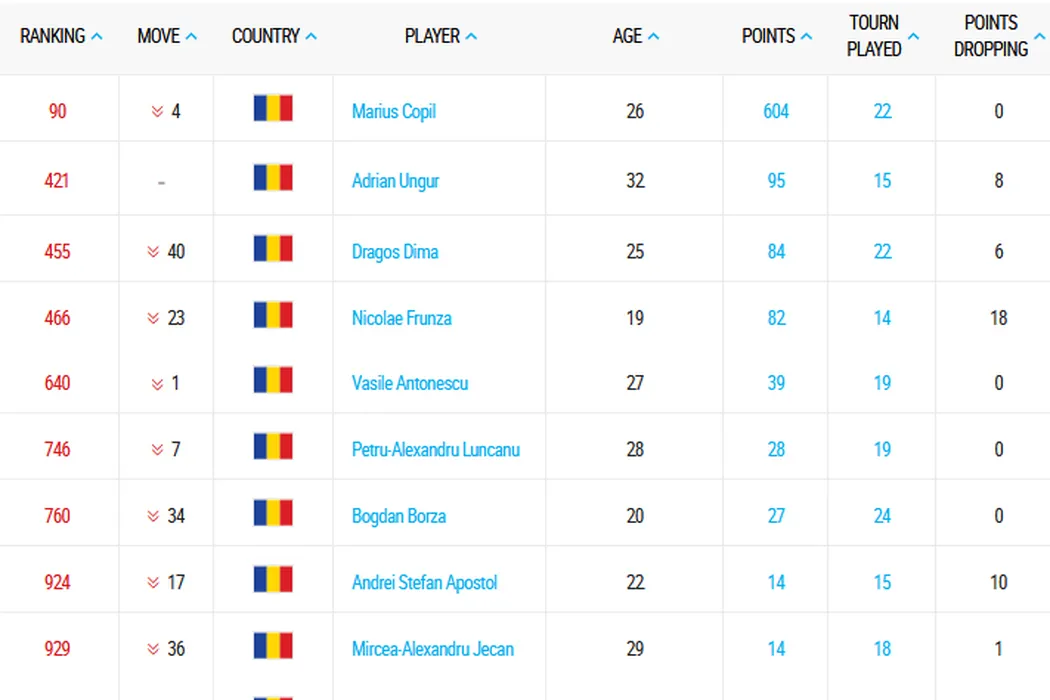
Task: Click the flag next to Dragos Dima
Action: click(x=273, y=249)
